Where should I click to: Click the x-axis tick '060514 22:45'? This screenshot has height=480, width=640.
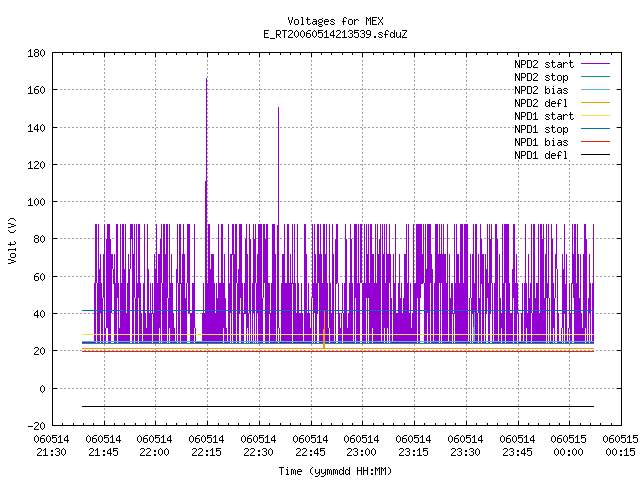click(310, 446)
